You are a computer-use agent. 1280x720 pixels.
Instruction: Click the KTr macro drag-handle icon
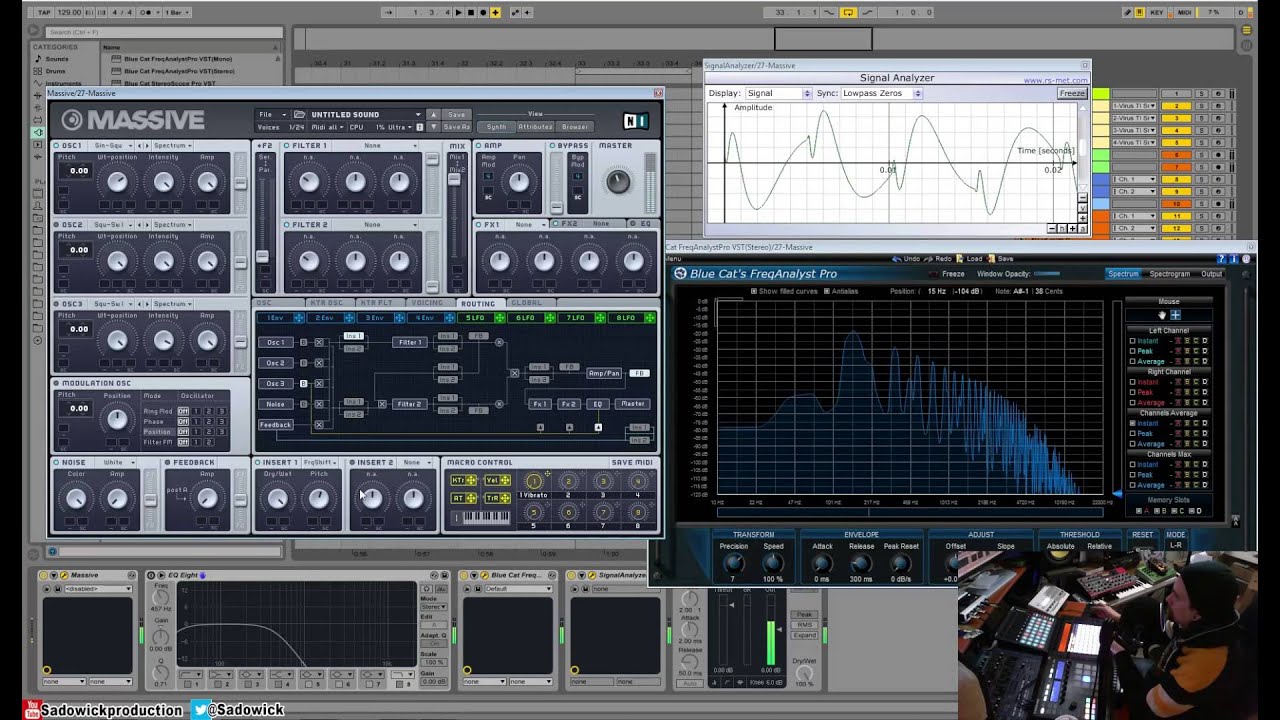click(x=471, y=481)
